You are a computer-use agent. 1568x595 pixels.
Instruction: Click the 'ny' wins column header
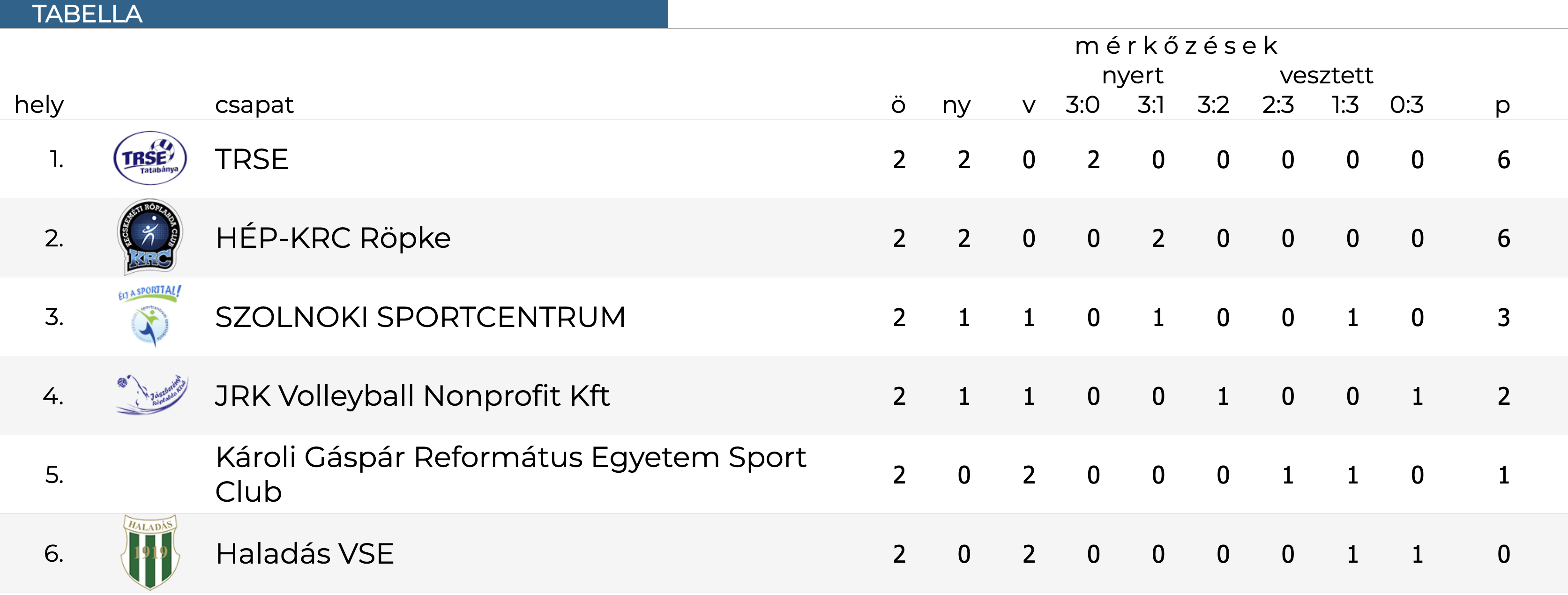click(x=956, y=106)
